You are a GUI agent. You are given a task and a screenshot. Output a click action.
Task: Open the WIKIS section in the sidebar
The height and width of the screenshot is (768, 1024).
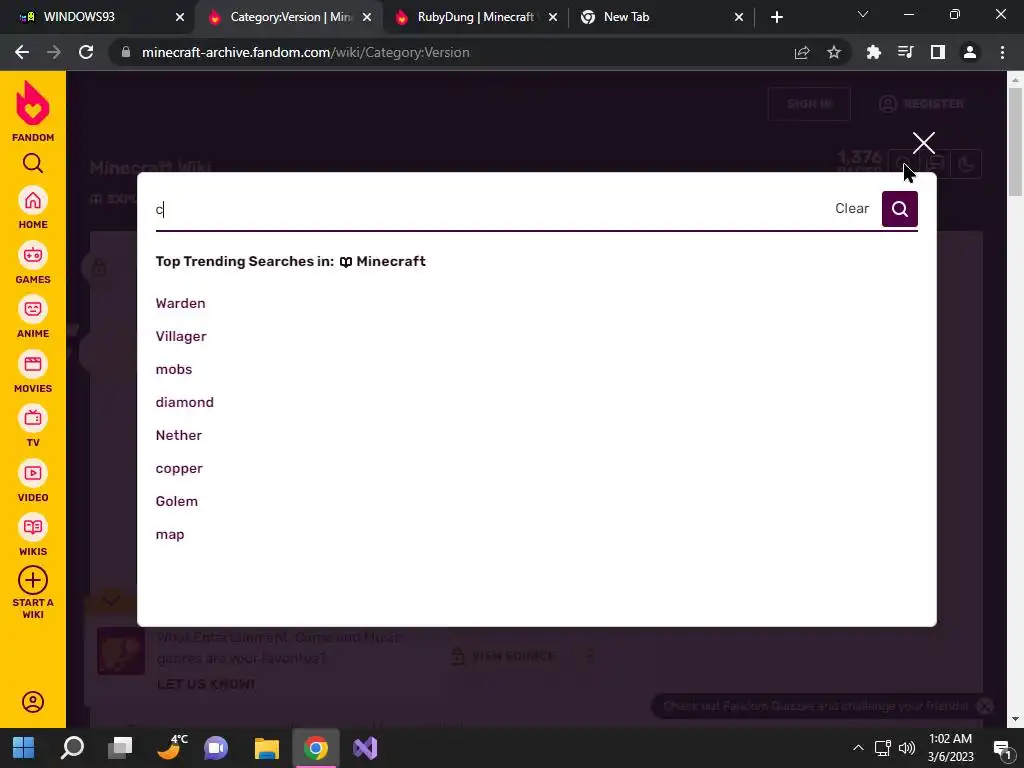click(33, 535)
